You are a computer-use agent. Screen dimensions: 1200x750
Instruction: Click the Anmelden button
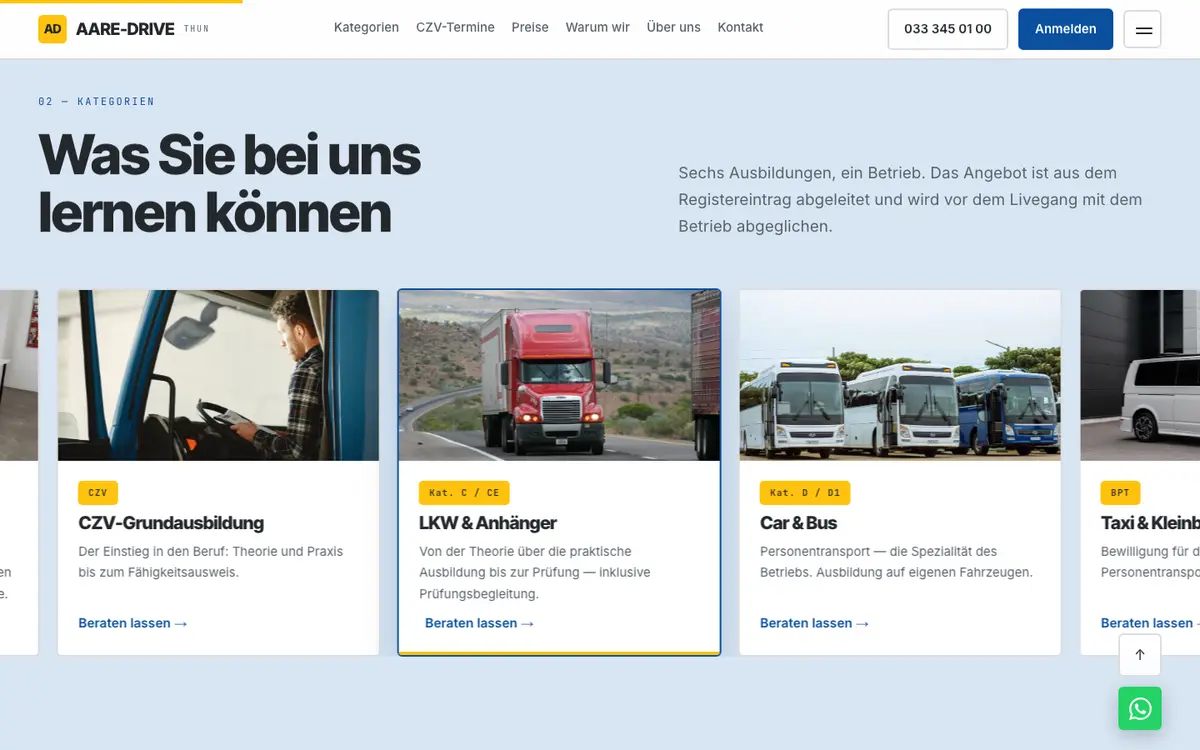click(1066, 29)
